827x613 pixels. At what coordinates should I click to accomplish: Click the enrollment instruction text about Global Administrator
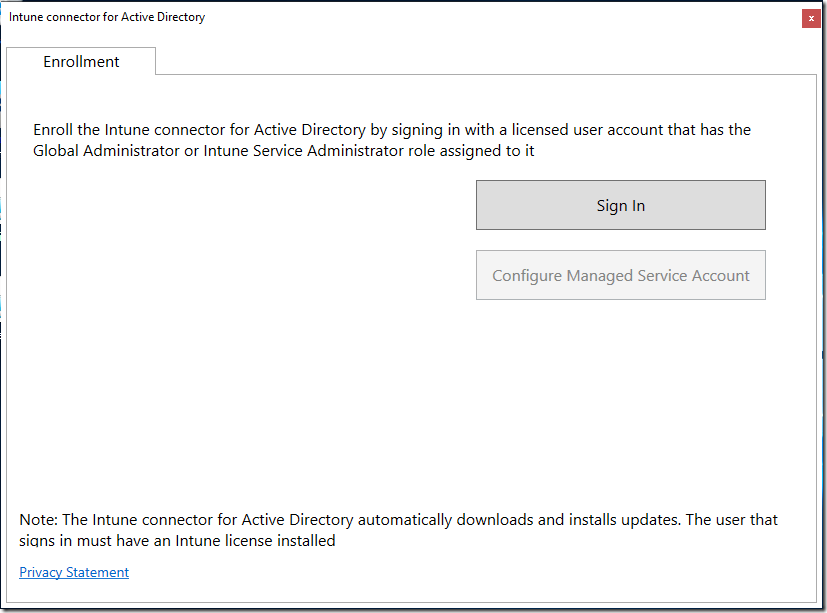pyautogui.click(x=392, y=140)
